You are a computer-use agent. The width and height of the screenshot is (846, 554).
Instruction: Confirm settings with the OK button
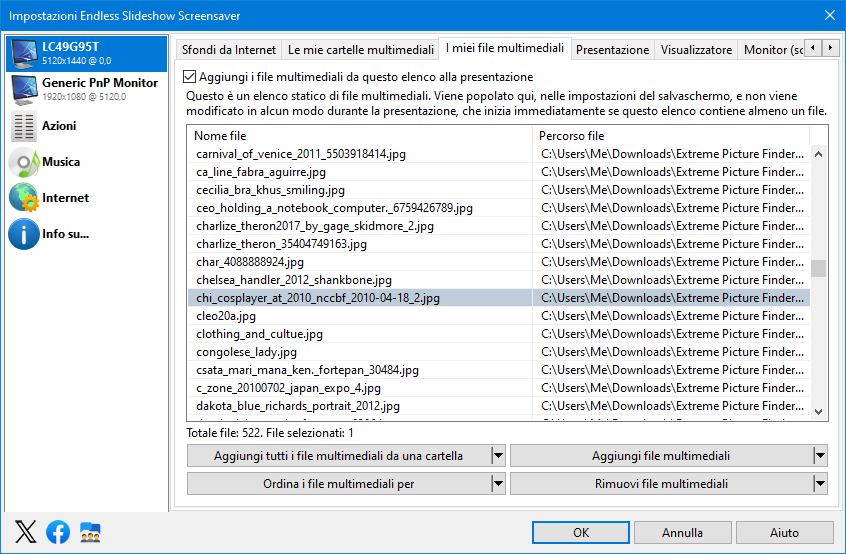click(581, 532)
